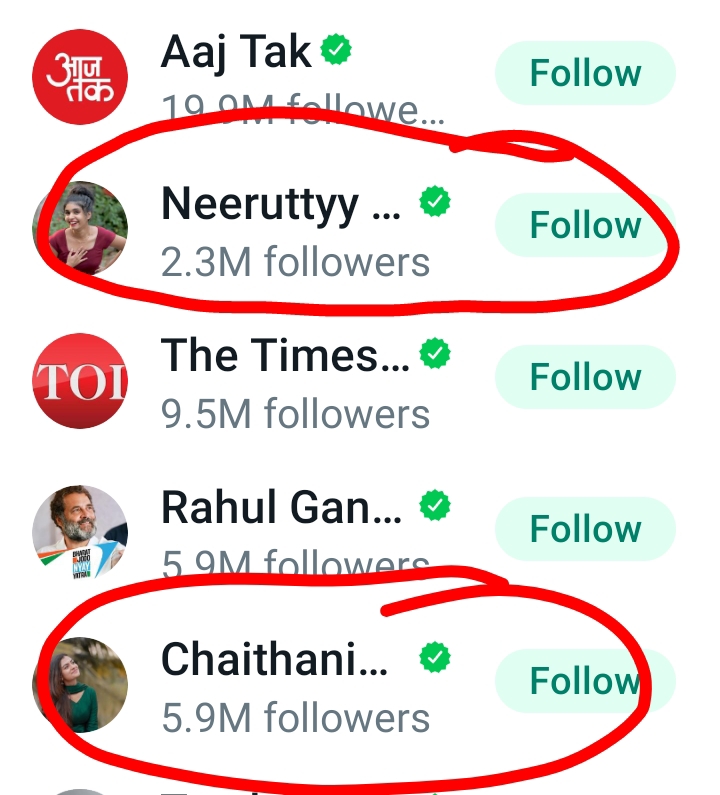Click the verified badge beside Rahul Gan...

point(434,507)
